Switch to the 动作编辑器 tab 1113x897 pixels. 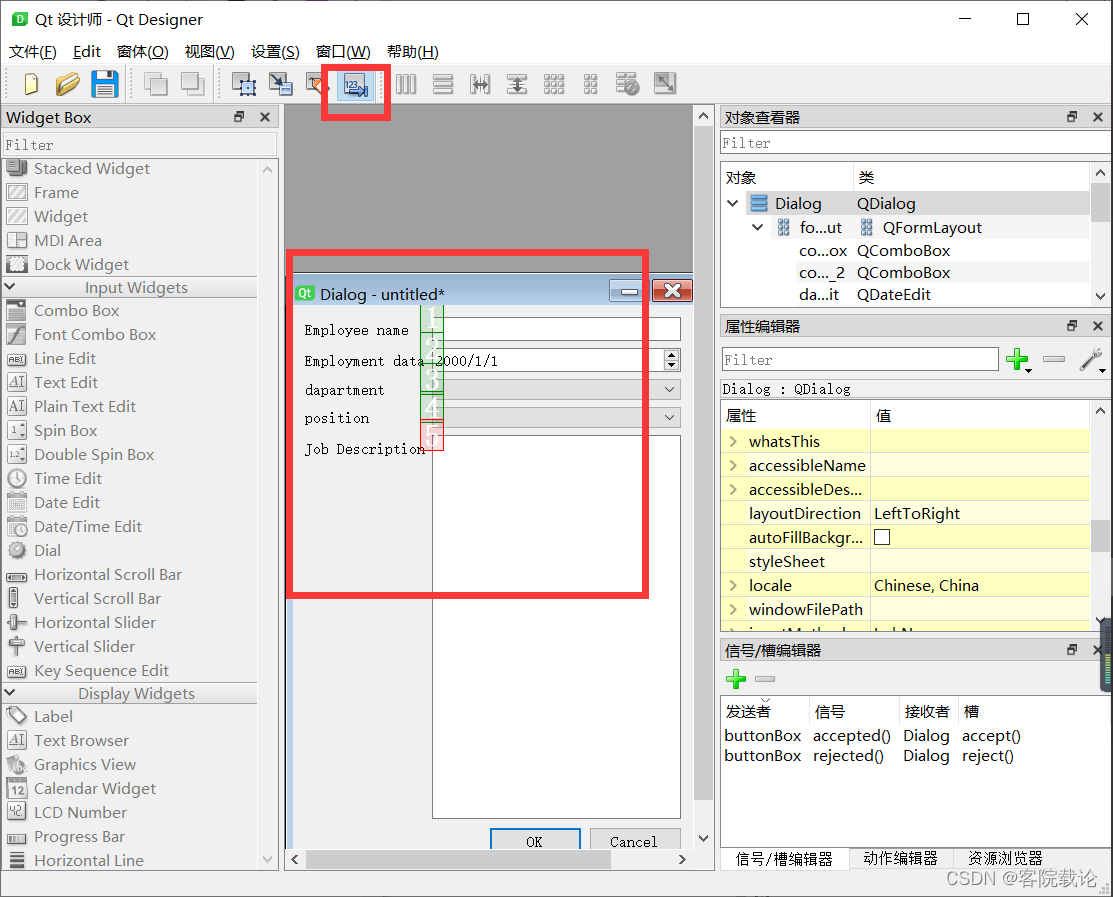(900, 858)
